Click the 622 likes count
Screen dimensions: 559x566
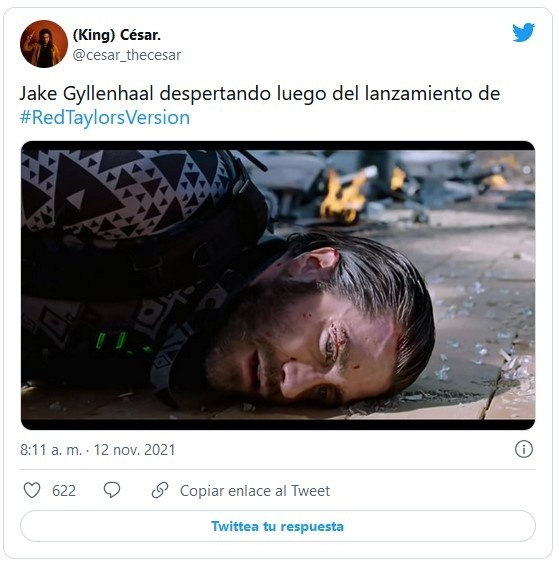pos(64,491)
